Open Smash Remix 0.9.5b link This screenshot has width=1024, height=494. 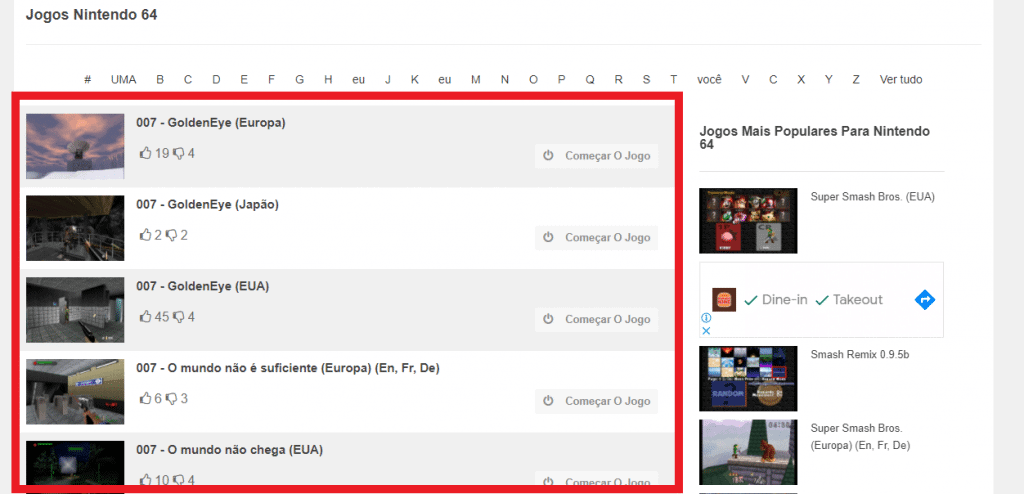[x=860, y=355]
